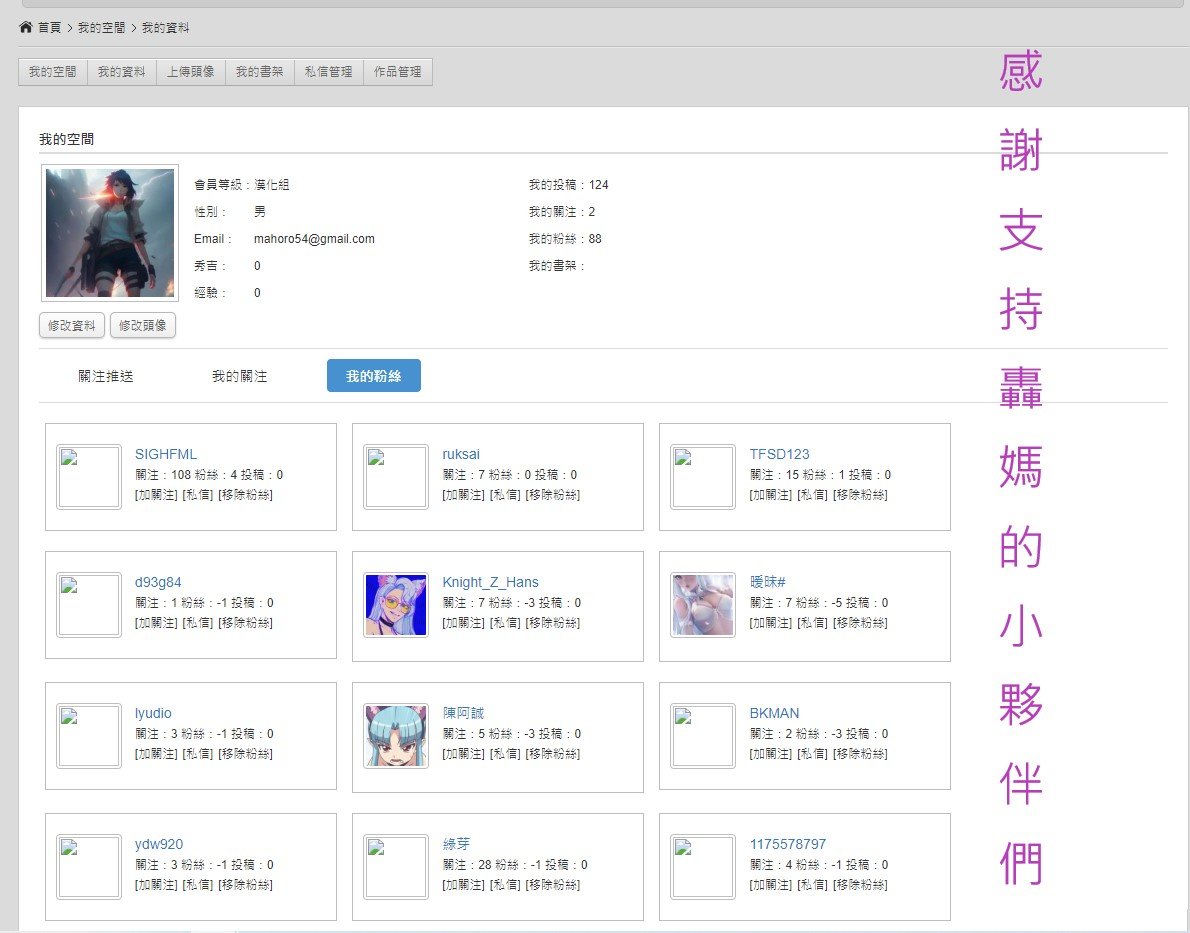Click ruksai's broken avatar image
The height and width of the screenshot is (933, 1190).
pyautogui.click(x=396, y=476)
